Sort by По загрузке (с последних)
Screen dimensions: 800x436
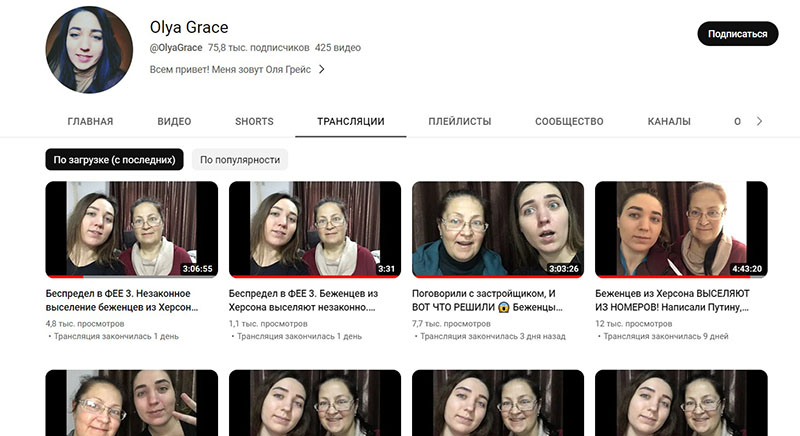(114, 160)
